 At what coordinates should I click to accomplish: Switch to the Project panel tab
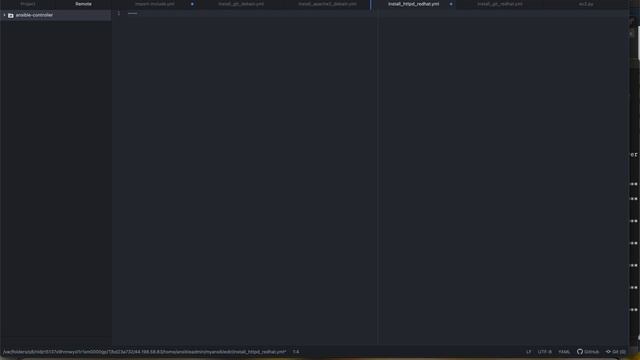coord(28,4)
